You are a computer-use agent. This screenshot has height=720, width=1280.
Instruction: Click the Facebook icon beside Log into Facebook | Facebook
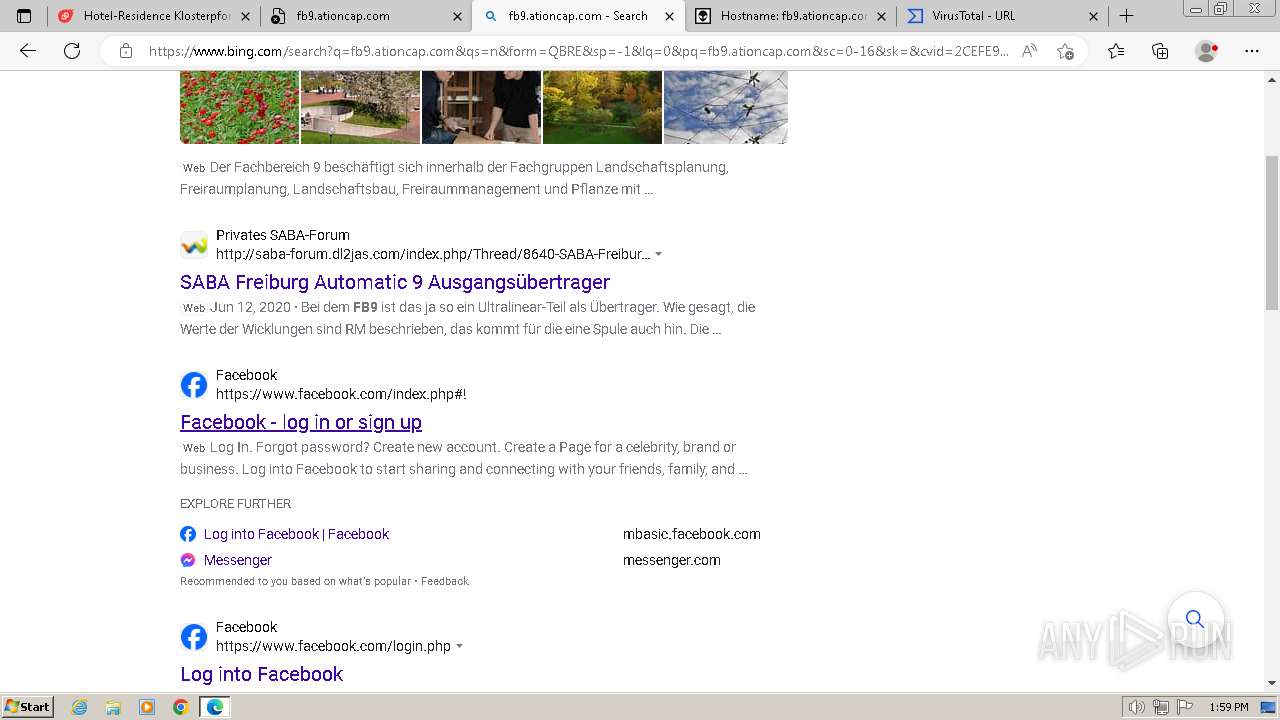(188, 534)
